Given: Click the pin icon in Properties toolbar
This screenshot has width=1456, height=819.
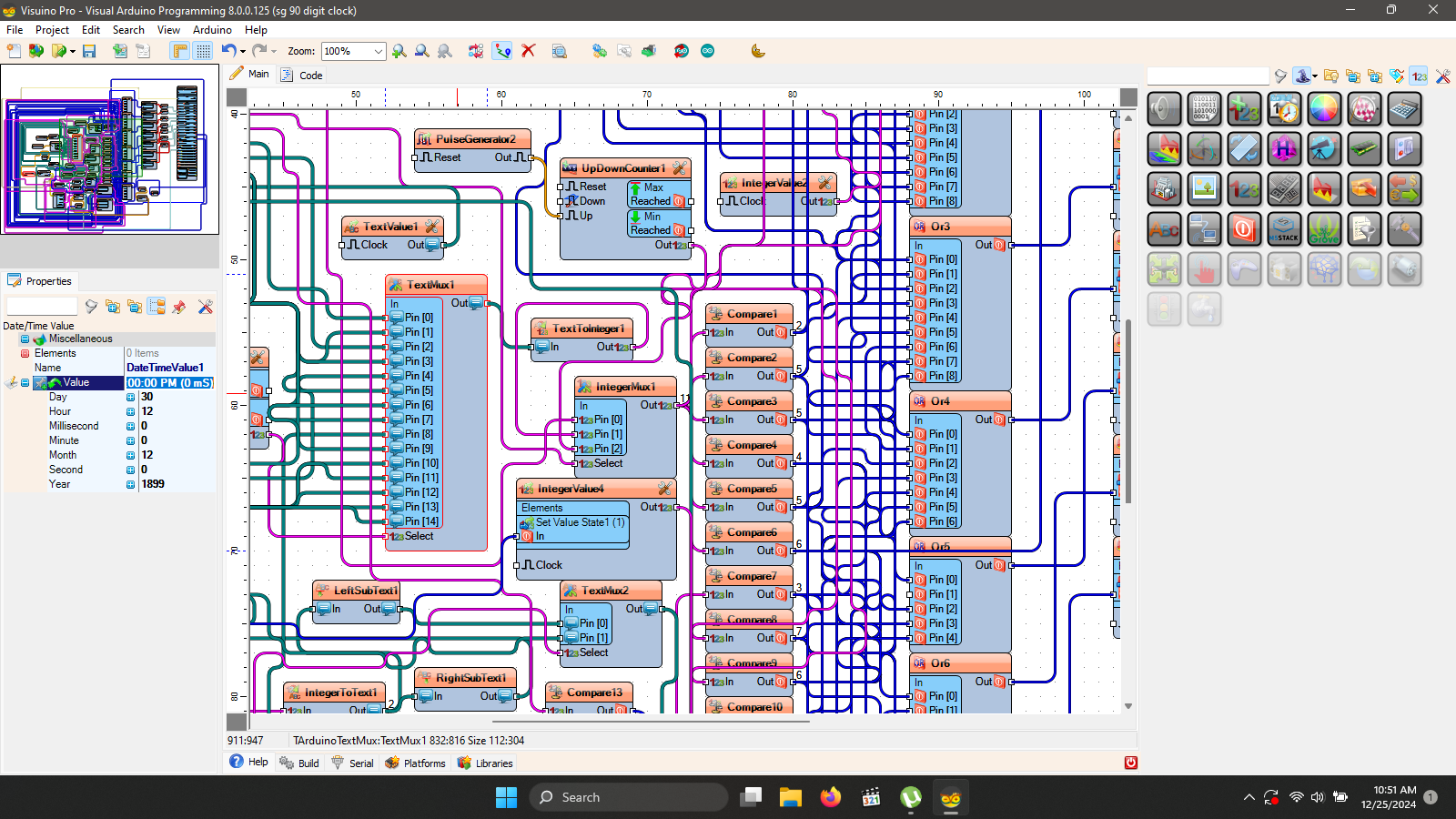Looking at the screenshot, I should [x=179, y=307].
